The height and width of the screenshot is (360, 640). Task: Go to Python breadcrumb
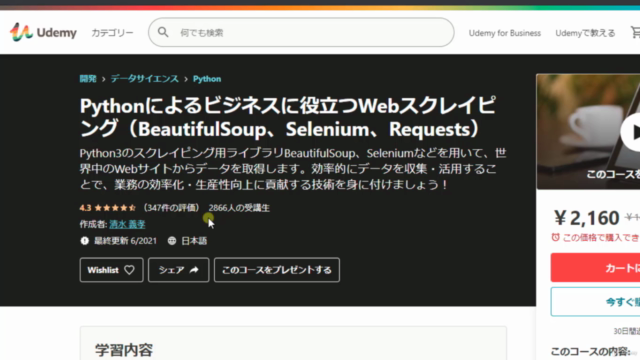tap(207, 79)
